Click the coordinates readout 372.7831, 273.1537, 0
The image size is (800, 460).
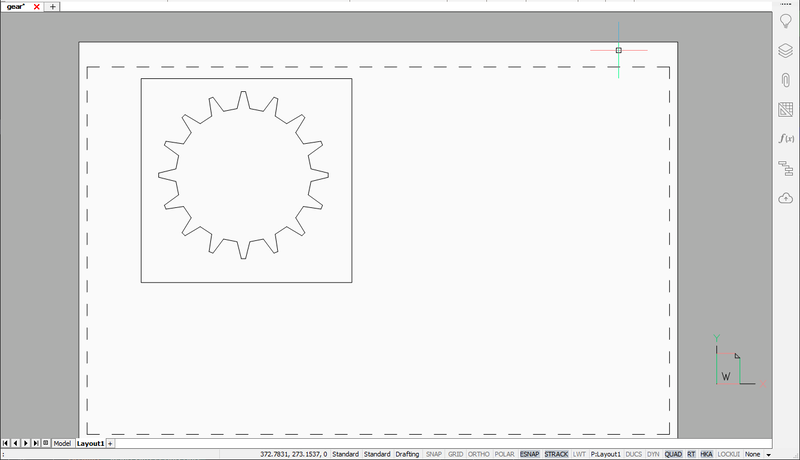(x=293, y=454)
